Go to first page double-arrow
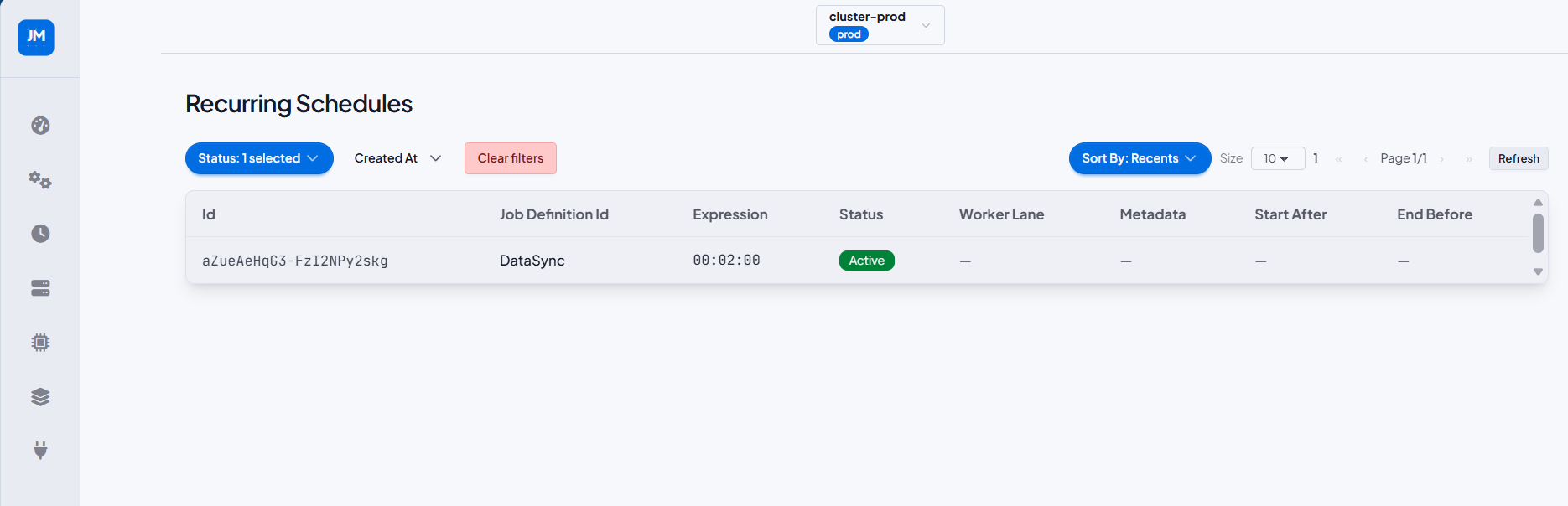 1338,159
